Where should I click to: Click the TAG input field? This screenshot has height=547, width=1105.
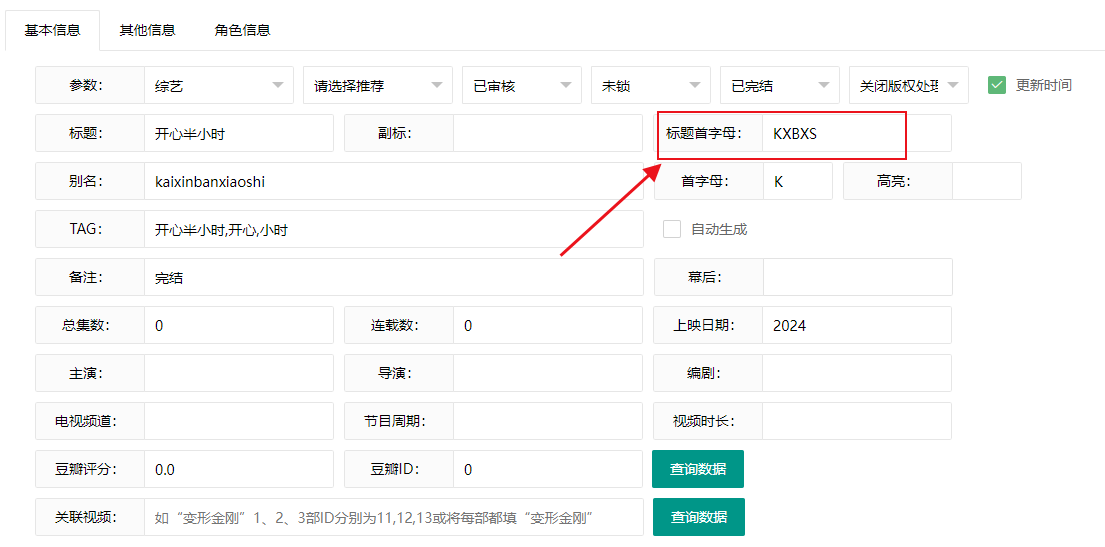393,229
